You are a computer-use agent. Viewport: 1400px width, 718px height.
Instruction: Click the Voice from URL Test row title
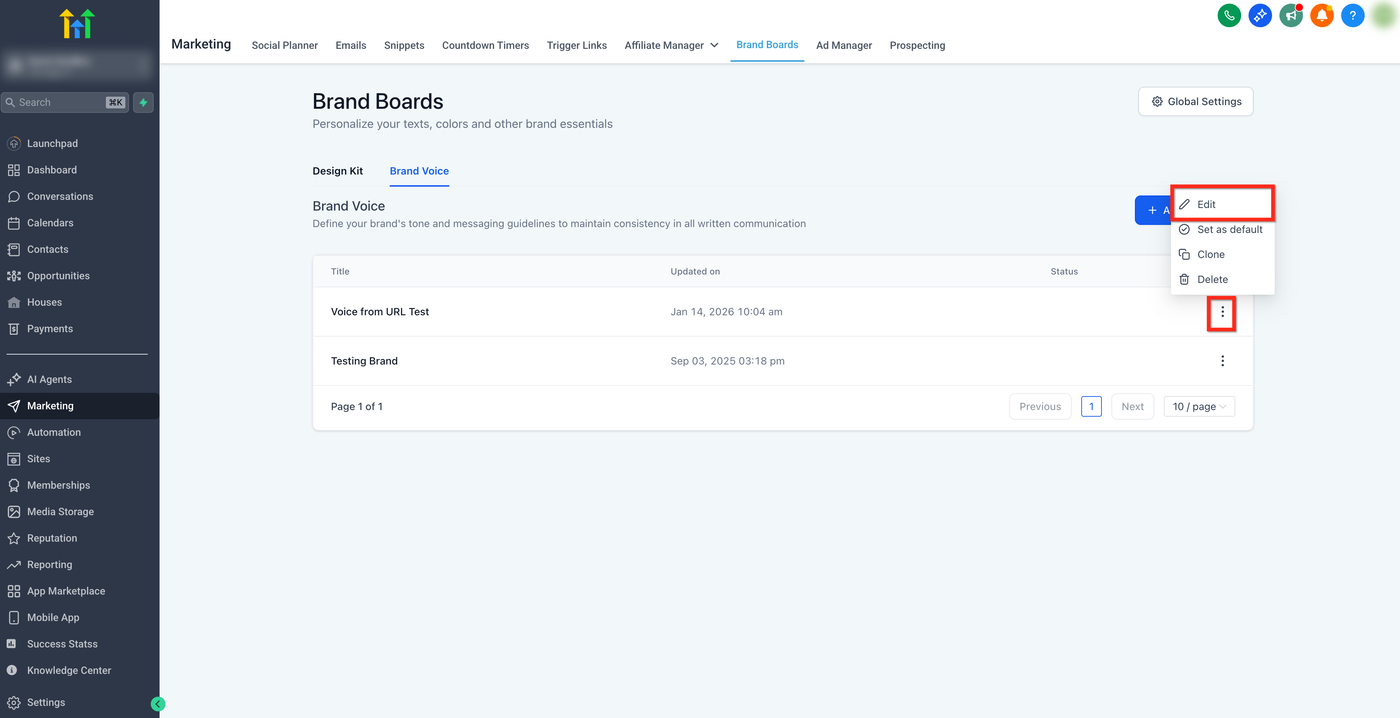(x=380, y=312)
